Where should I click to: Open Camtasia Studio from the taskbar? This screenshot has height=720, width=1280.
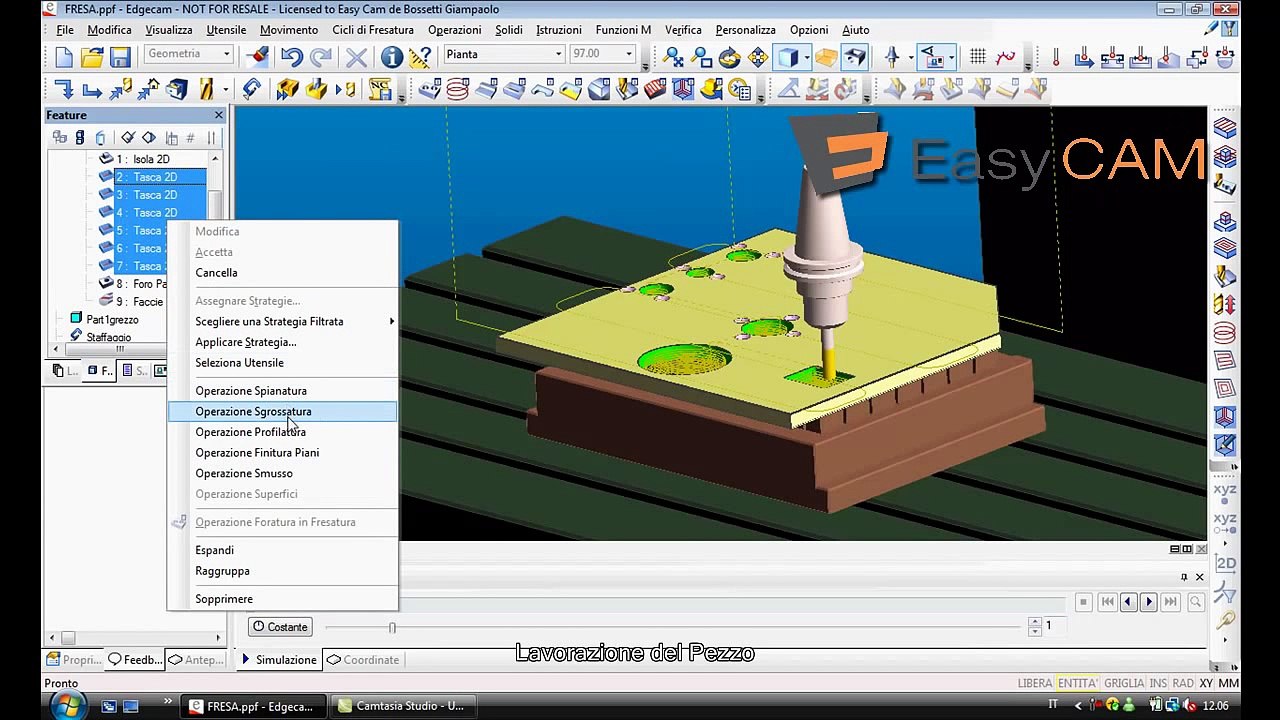pyautogui.click(x=401, y=706)
